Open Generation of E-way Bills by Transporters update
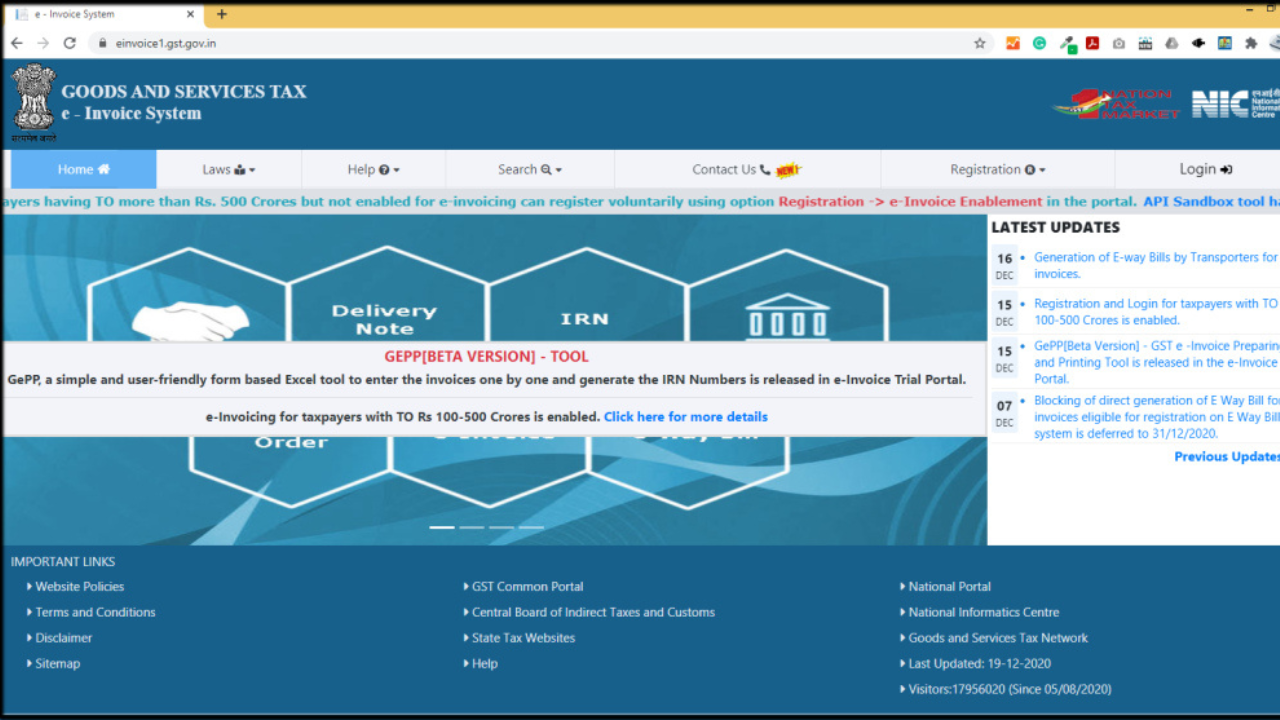1280x720 pixels. [x=1157, y=265]
